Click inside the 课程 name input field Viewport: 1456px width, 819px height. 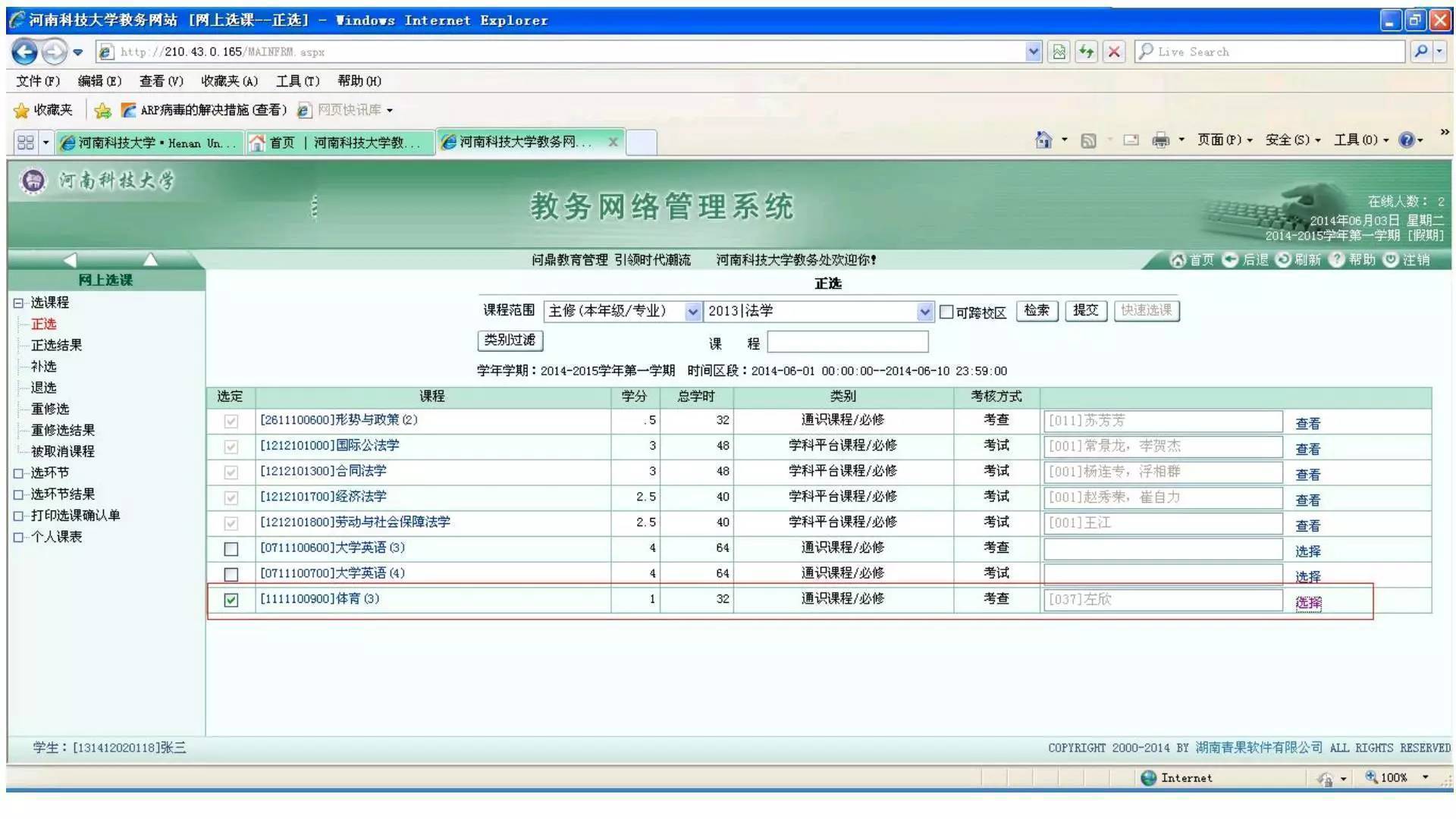point(848,342)
